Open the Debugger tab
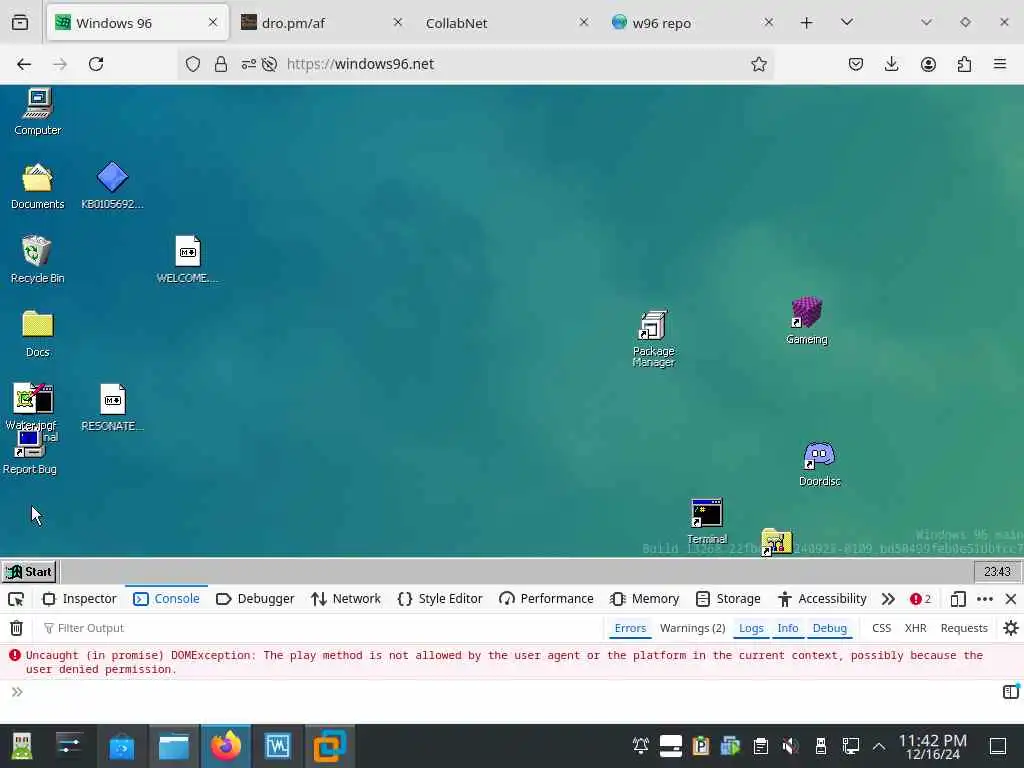This screenshot has width=1024, height=768. pos(255,599)
